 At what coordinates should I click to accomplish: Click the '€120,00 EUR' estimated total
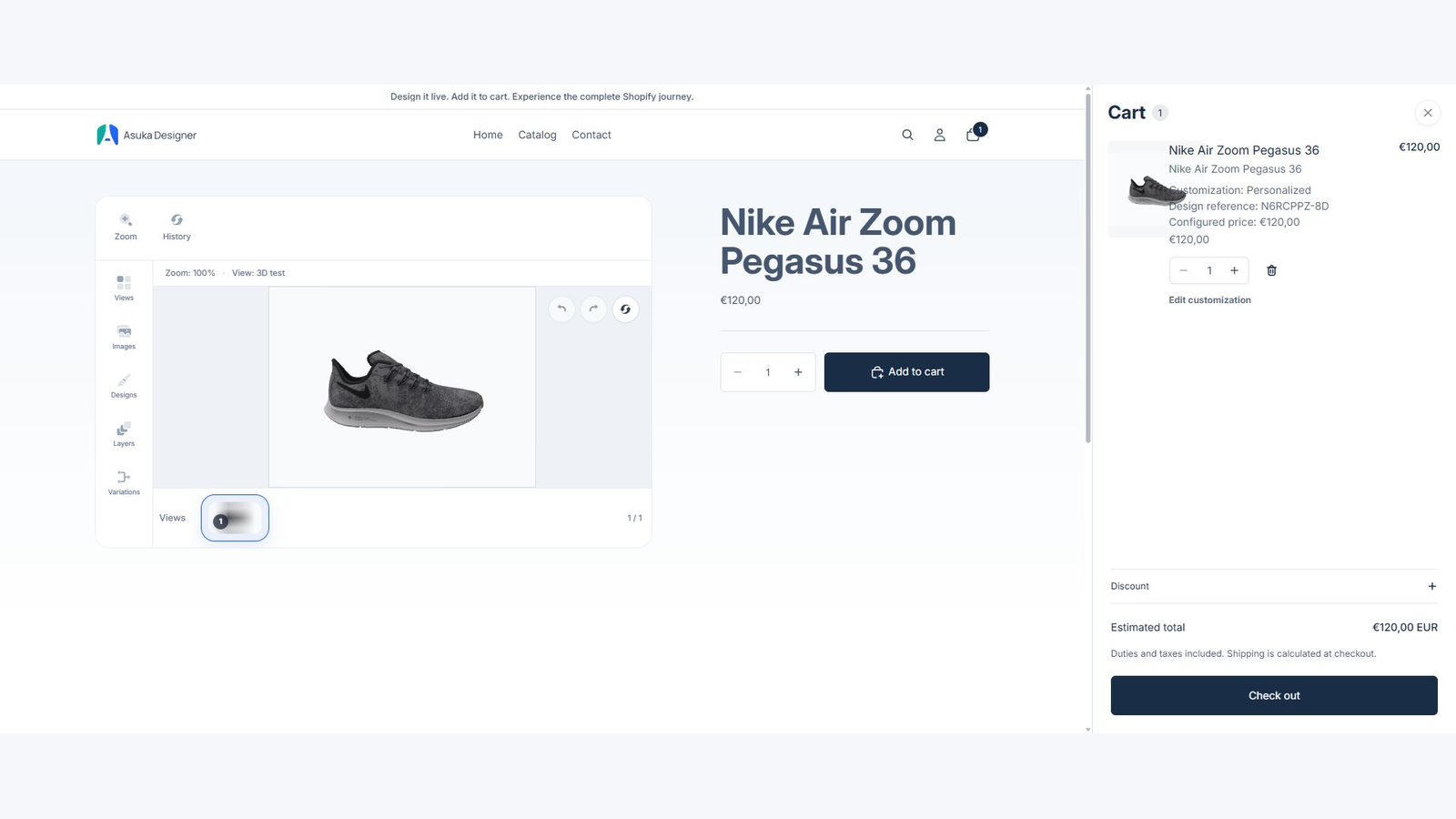pyautogui.click(x=1405, y=627)
